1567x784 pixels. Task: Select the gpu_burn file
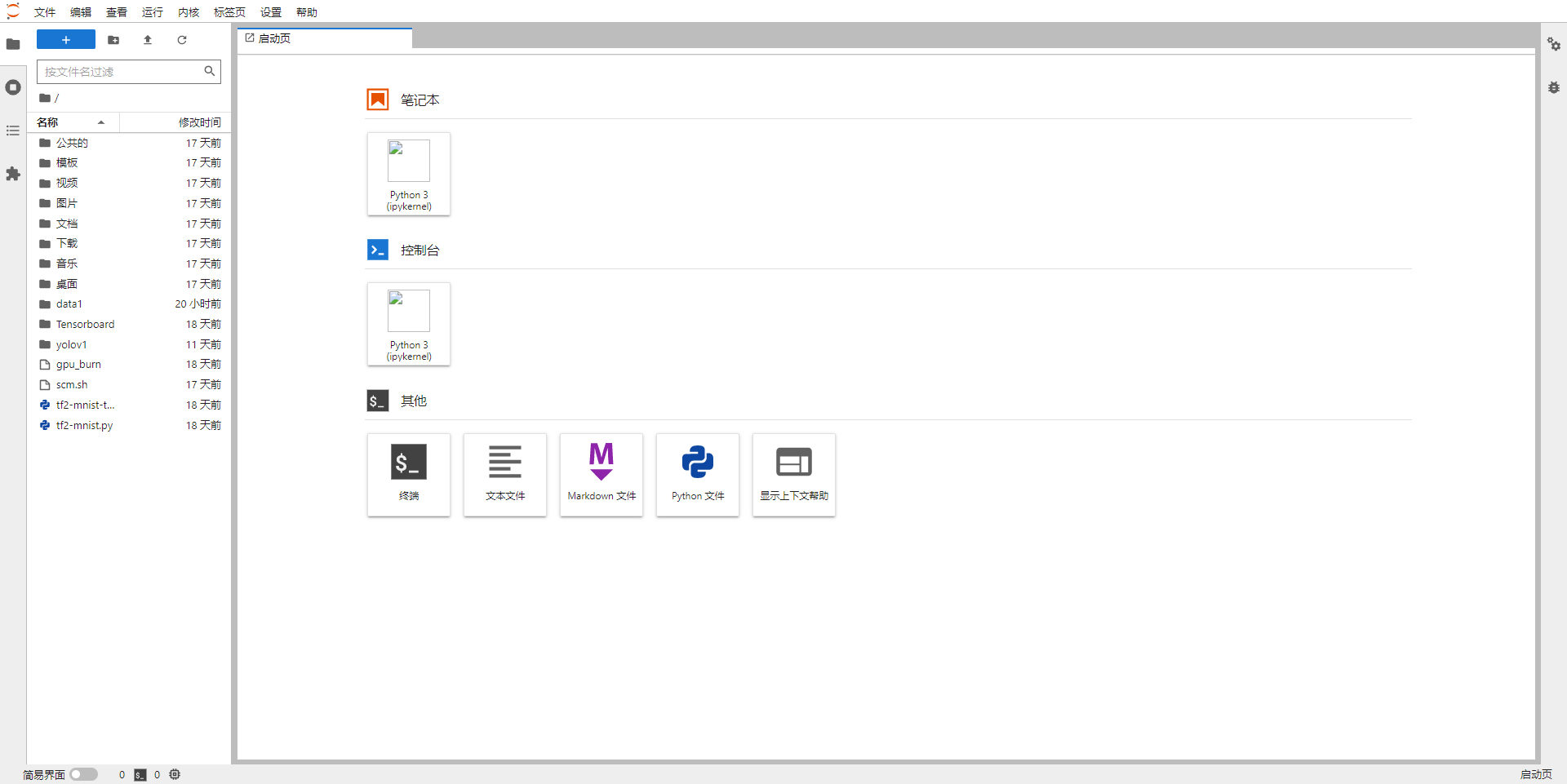pyautogui.click(x=130, y=364)
